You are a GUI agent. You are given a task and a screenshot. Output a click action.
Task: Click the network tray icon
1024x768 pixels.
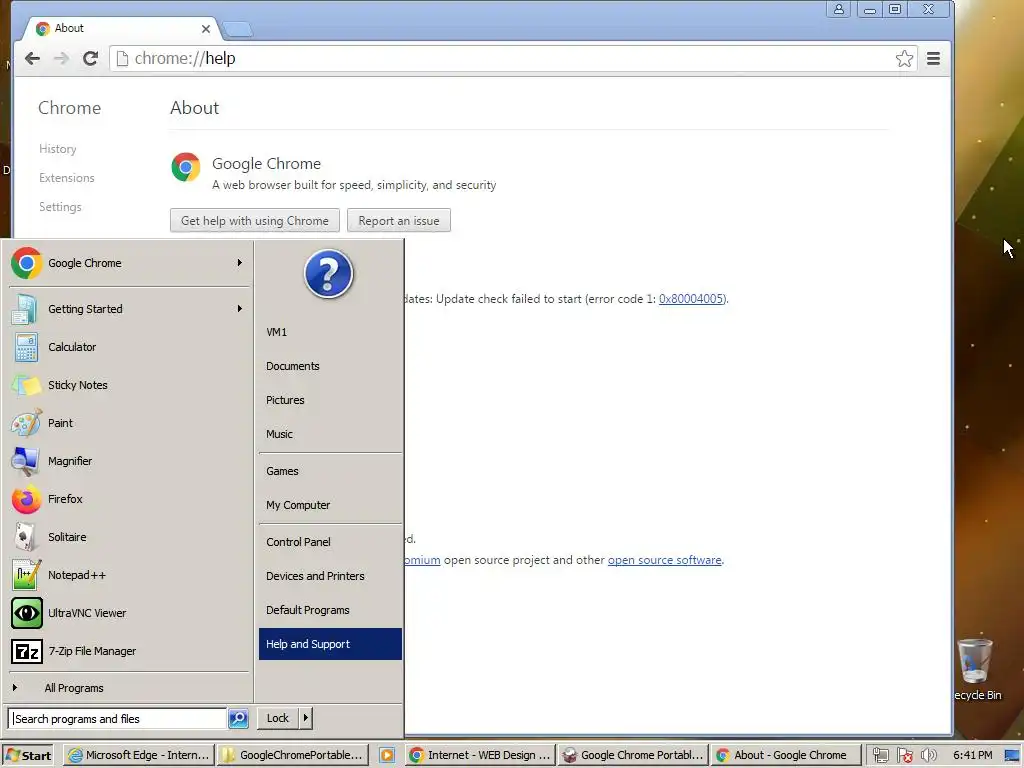tap(880, 756)
